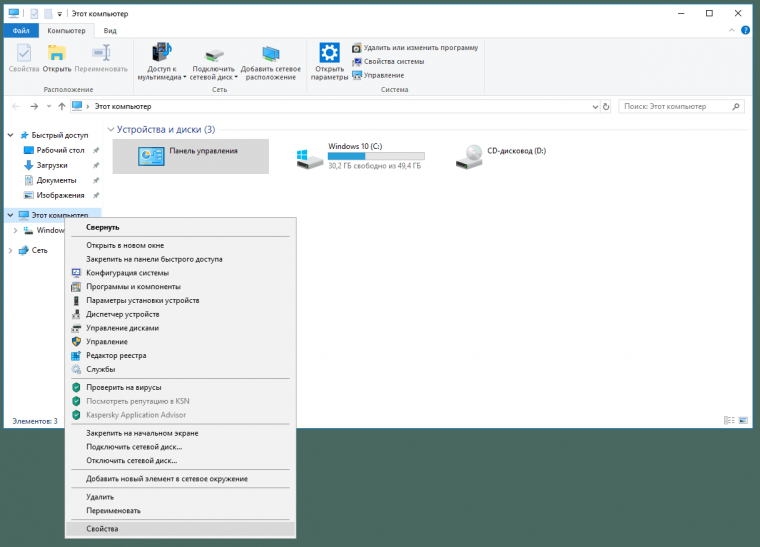The image size is (760, 547).
Task: Open Disk Management from context menu
Action: pos(122,328)
